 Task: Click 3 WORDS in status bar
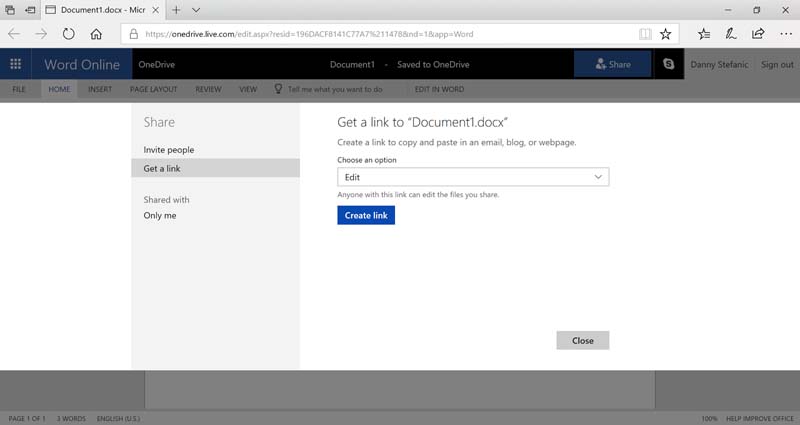(x=71, y=418)
